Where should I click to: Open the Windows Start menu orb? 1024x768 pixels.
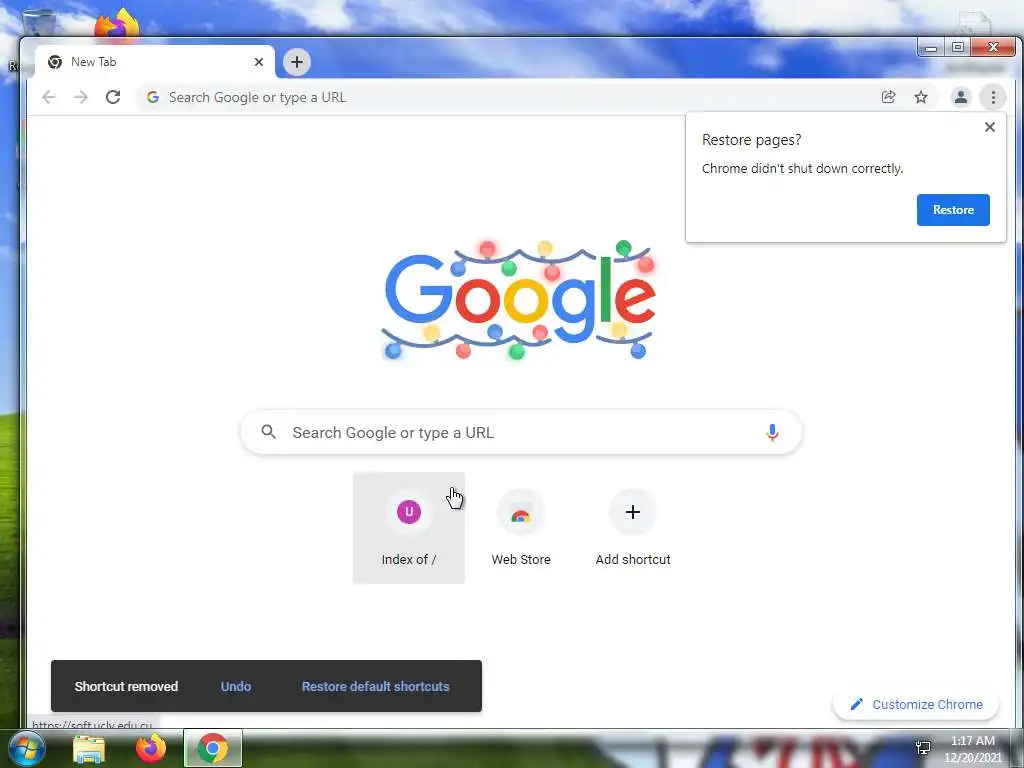26,748
